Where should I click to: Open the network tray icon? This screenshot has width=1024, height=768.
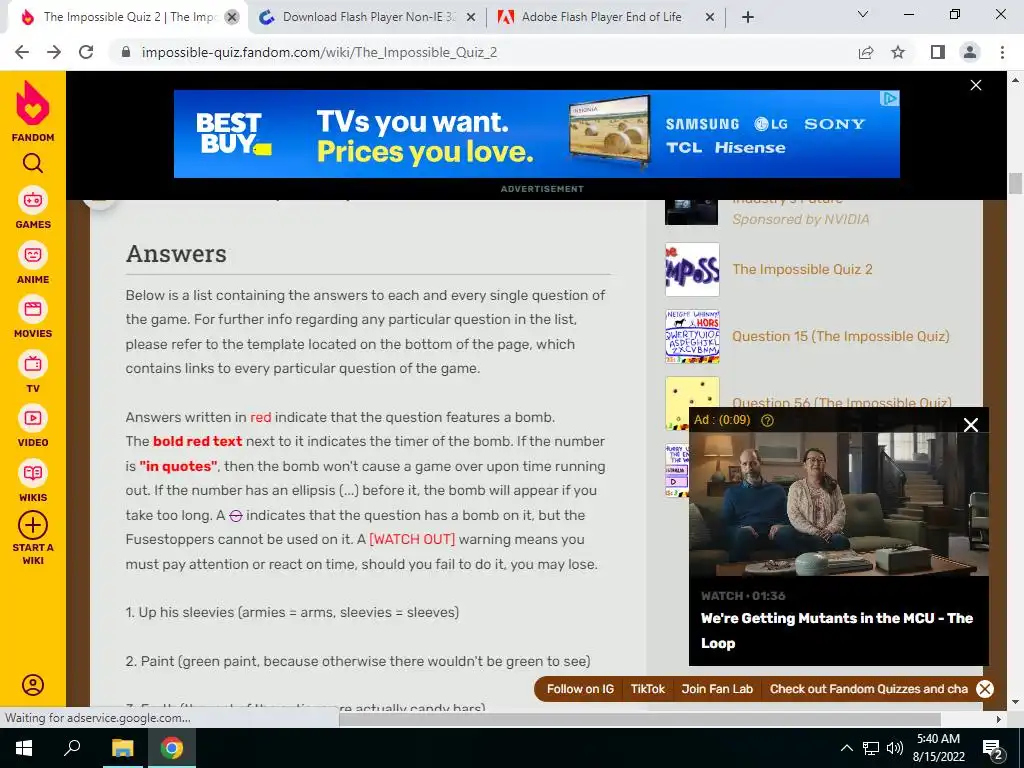pyautogui.click(x=871, y=748)
